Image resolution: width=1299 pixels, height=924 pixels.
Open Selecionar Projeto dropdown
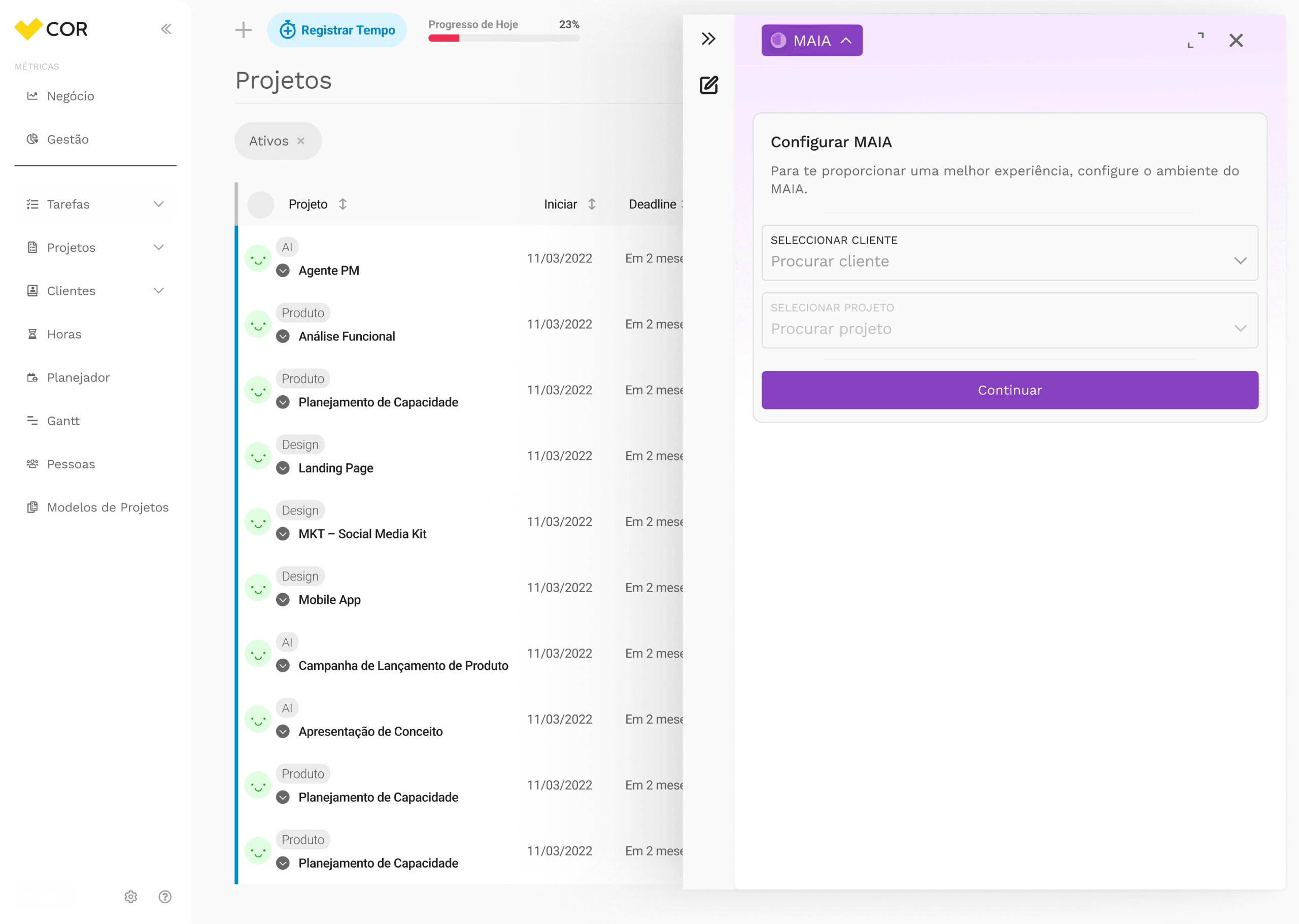1009,320
